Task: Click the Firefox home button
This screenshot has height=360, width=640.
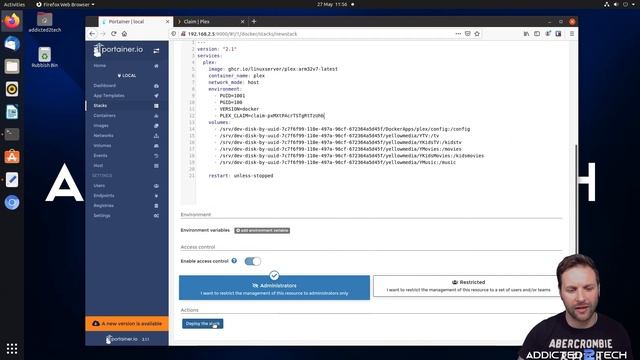Action: [x=124, y=34]
